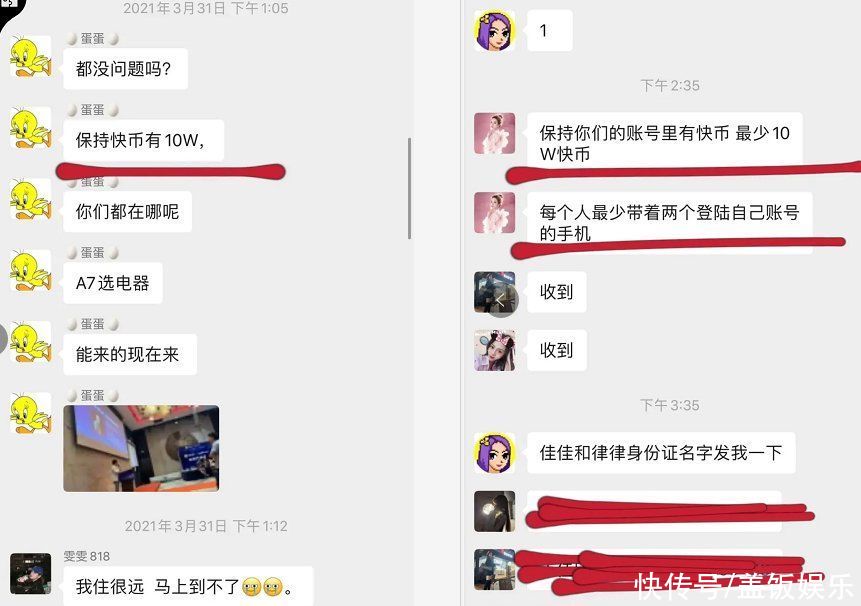Viewport: 861px width, 606px height.
Task: Click the pink dress avatar beside 保持你们的账号里有快币
Action: click(495, 133)
